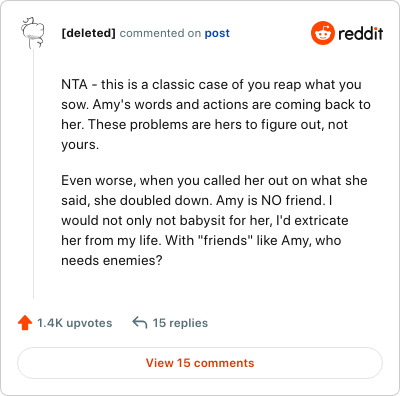Viewport: 400px width, 396px height.
Task: Click the word "NTA" starting the comment
Action: (x=74, y=84)
